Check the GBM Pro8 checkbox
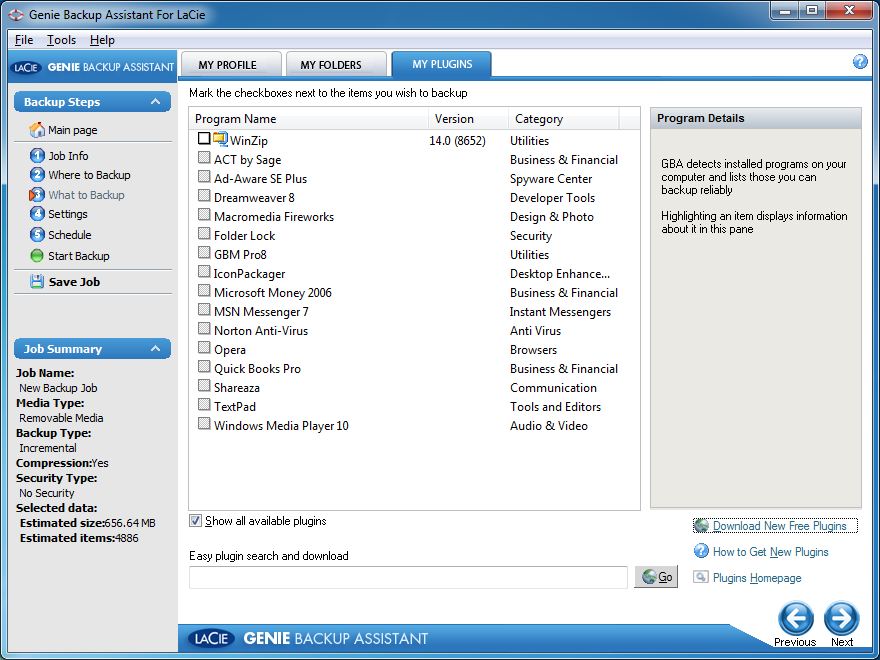Viewport: 880px width, 660px height. pos(204,253)
